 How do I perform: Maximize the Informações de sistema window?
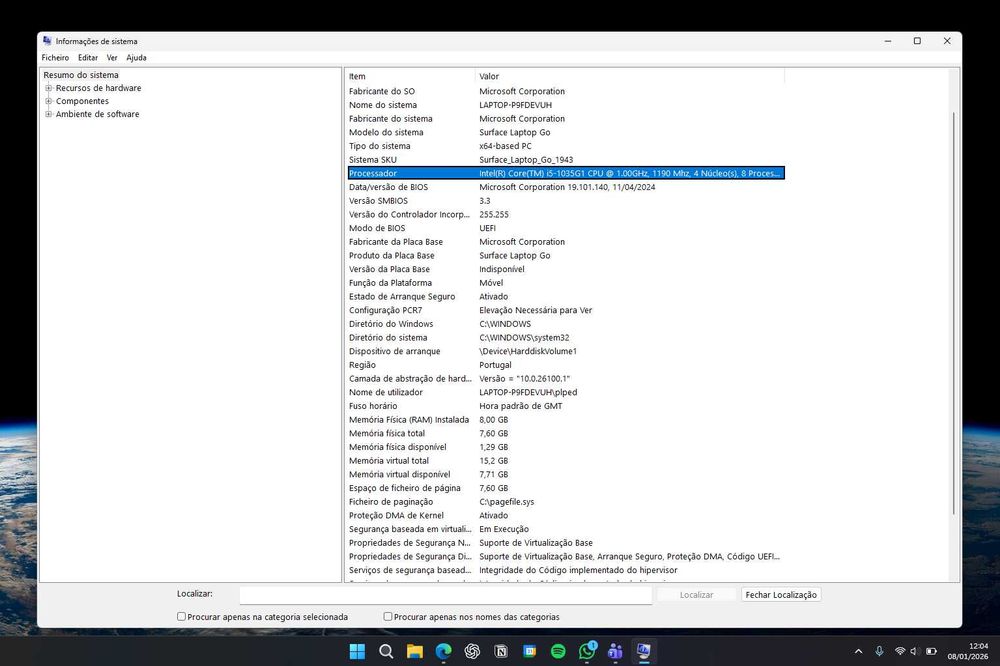[917, 41]
